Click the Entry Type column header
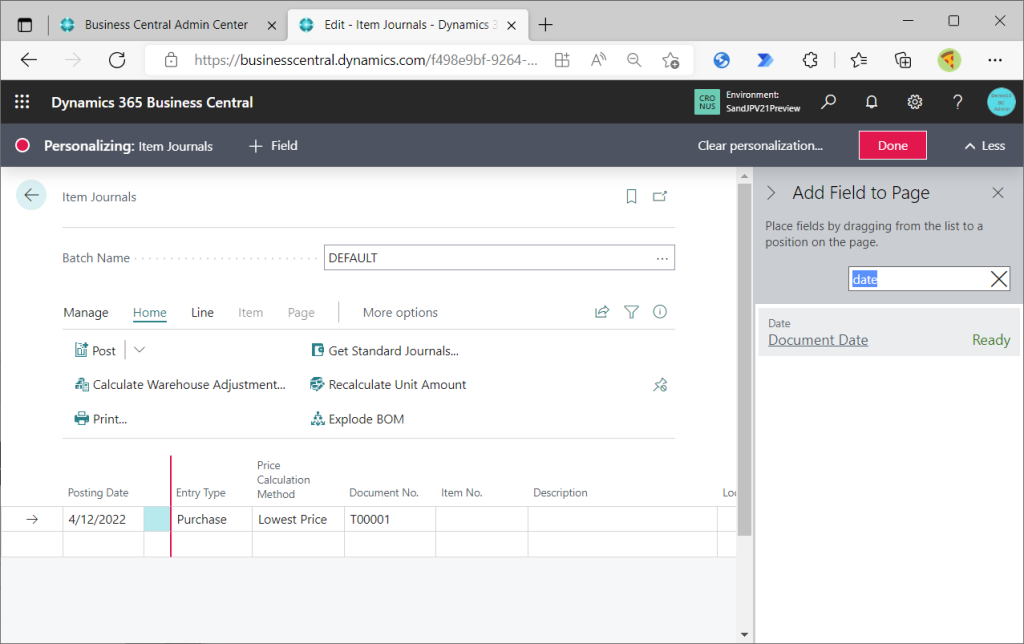The height and width of the screenshot is (644, 1024). coord(200,492)
